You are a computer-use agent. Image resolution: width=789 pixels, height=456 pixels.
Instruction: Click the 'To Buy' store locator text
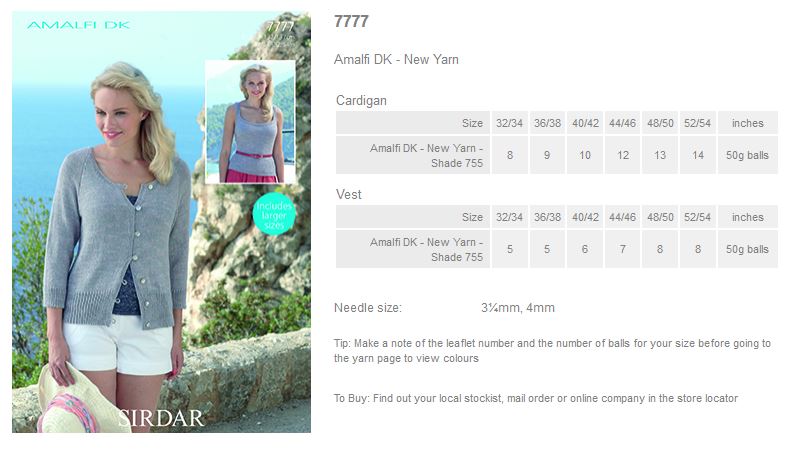(536, 398)
